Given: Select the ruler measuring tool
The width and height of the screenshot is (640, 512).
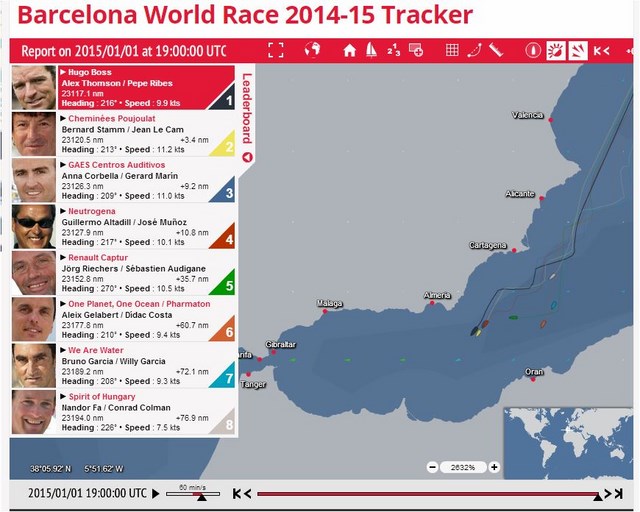Looking at the screenshot, I should pos(496,50).
